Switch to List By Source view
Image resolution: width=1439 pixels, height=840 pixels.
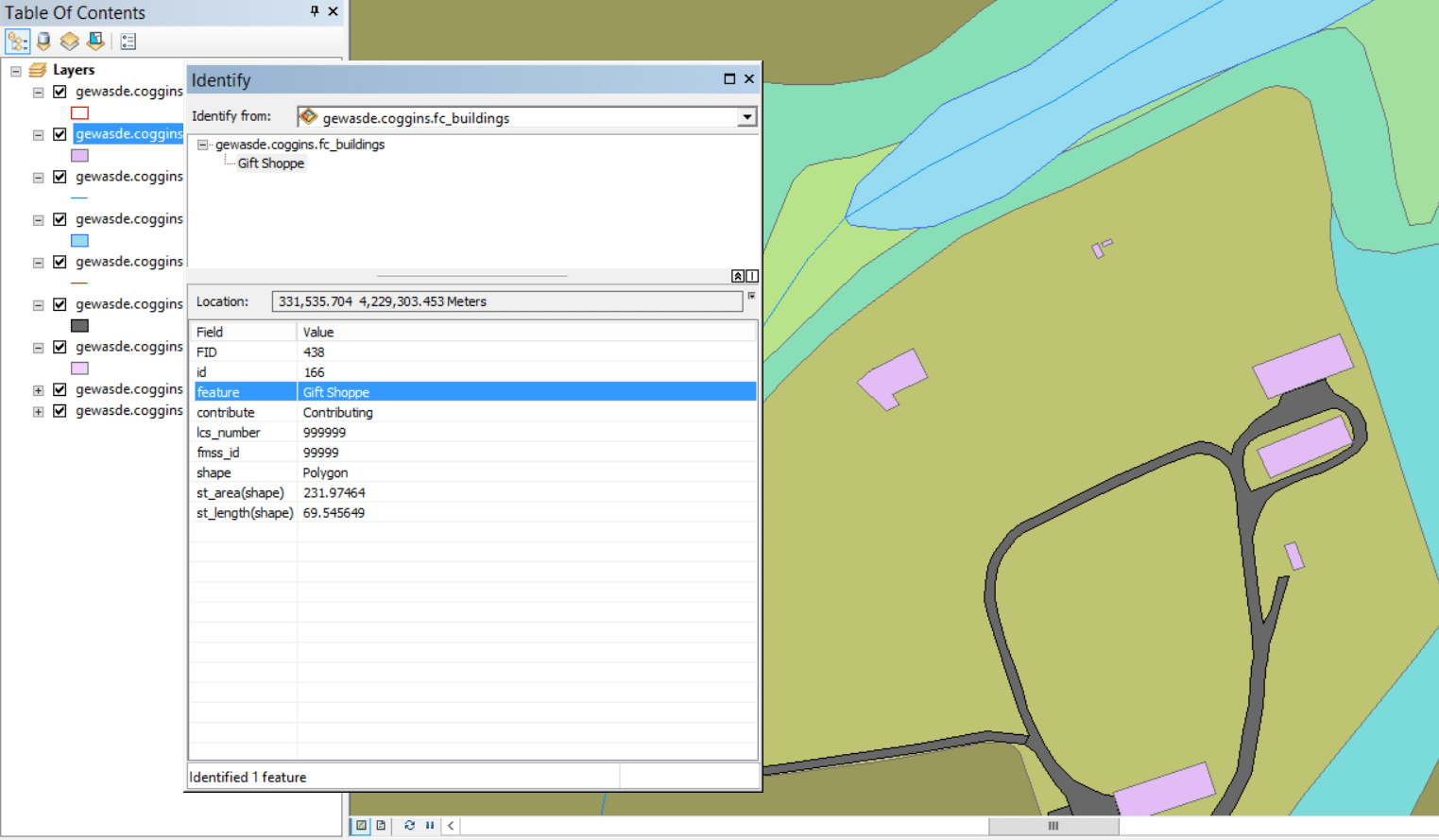click(43, 42)
